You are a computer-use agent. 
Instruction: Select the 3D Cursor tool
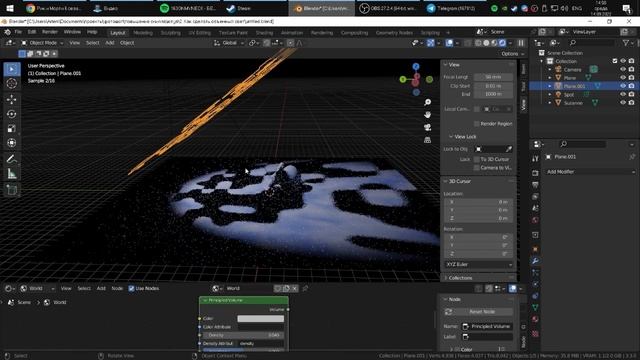coord(11,84)
